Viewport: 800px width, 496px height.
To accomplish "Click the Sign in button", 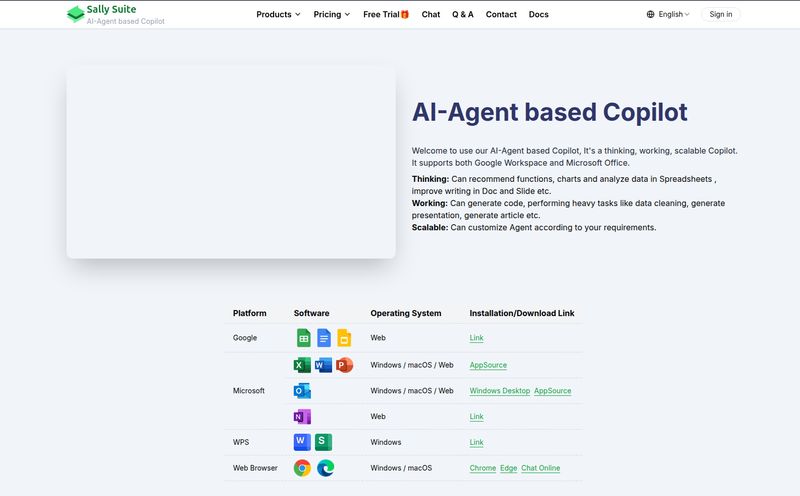I will pos(720,14).
